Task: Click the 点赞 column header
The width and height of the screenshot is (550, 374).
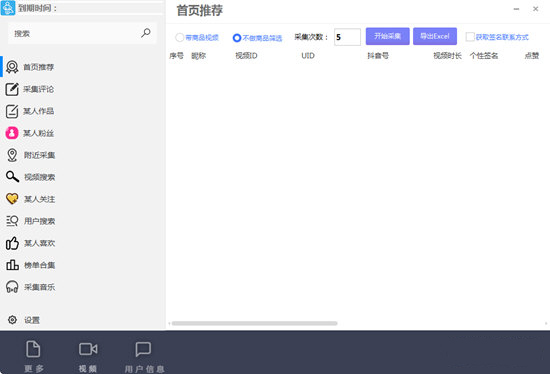Action: (x=532, y=55)
